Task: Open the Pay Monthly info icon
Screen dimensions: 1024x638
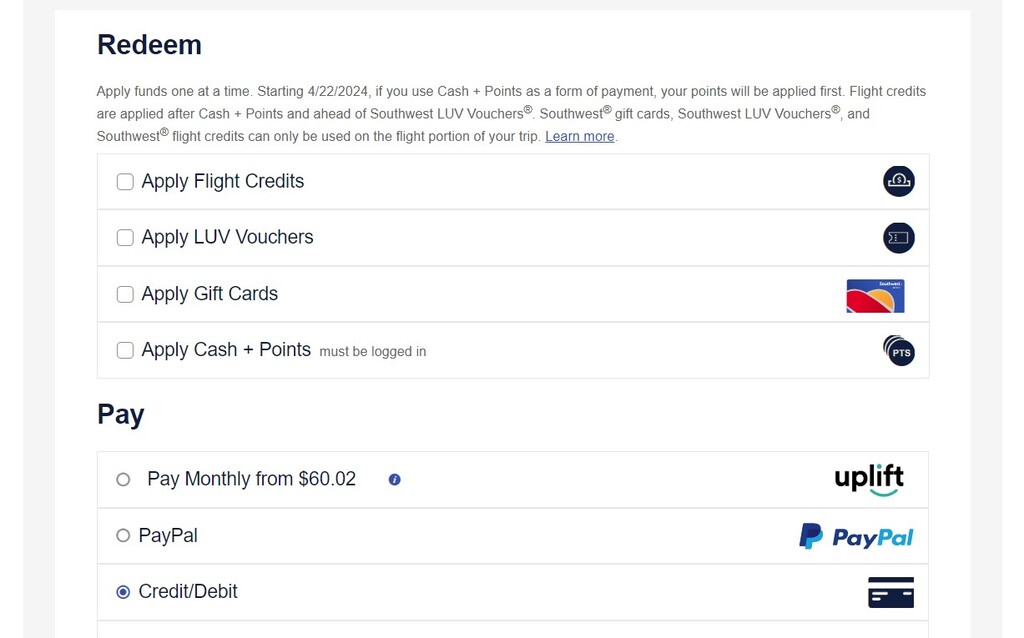Action: (x=394, y=479)
